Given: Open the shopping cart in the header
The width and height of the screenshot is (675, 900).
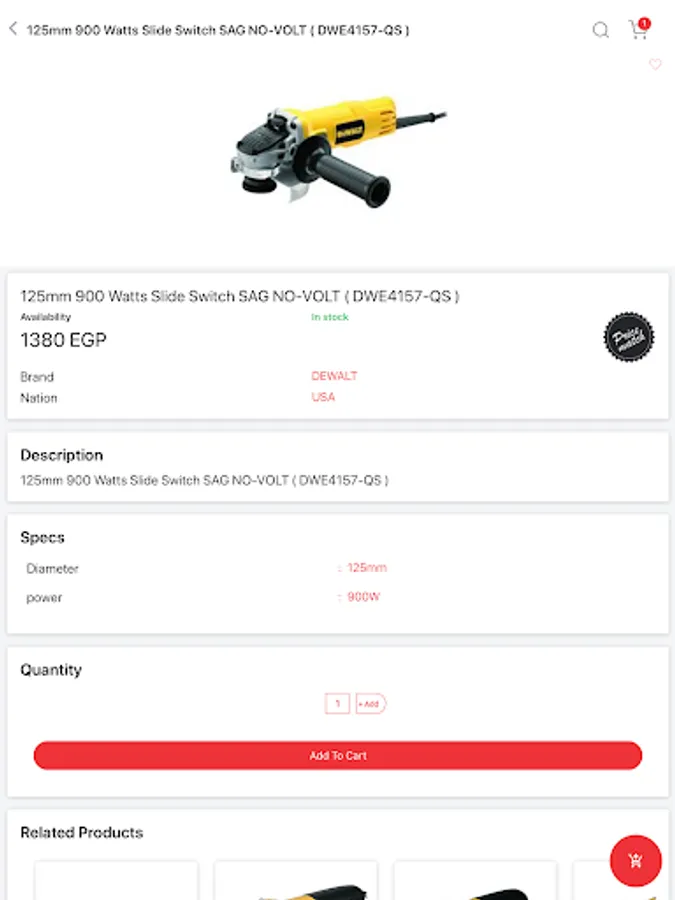Looking at the screenshot, I should point(637,30).
